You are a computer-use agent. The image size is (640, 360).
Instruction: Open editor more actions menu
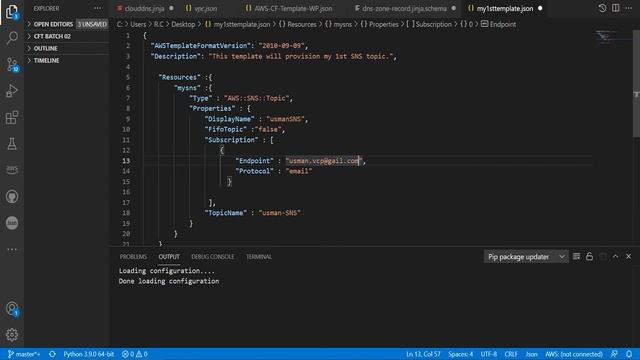(629, 8)
